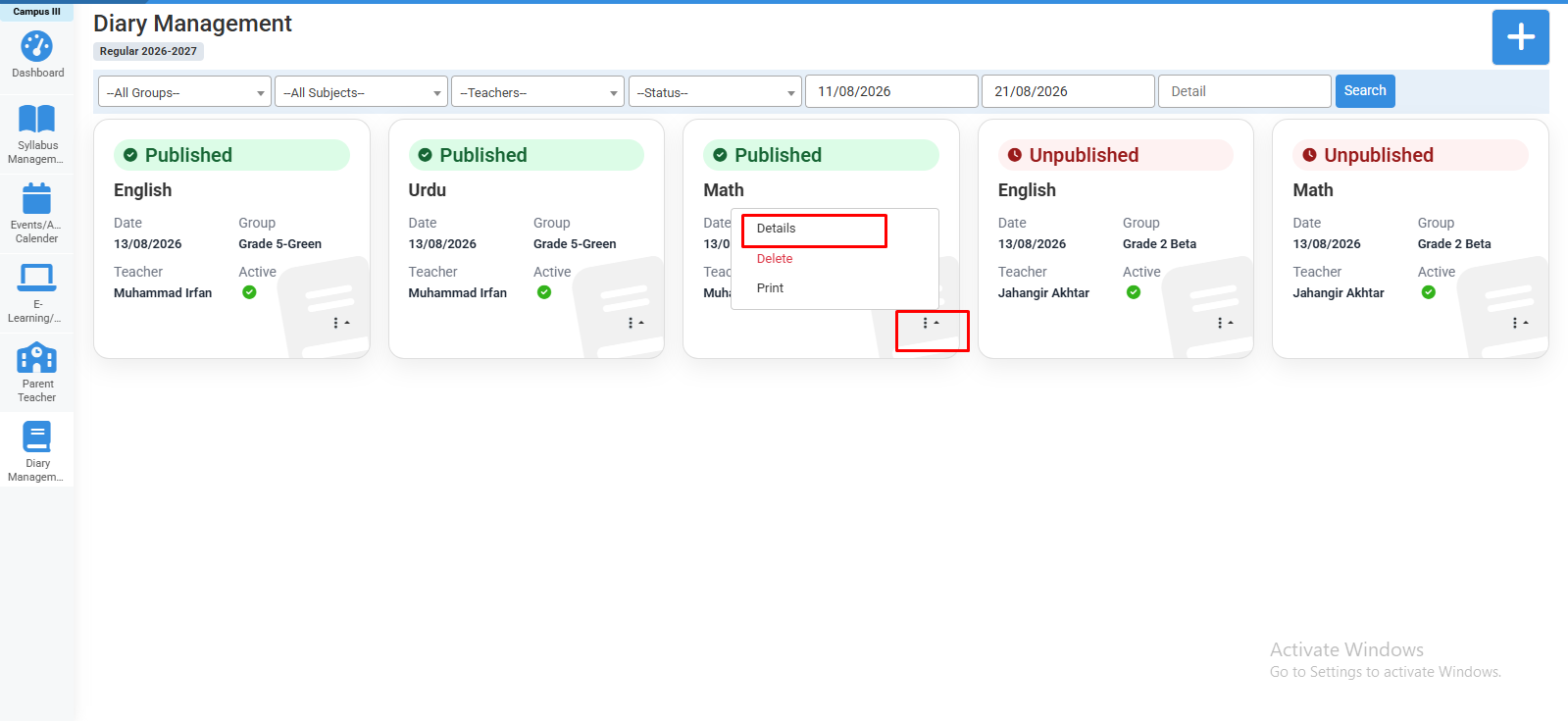Screen dimensions: 1568x721
Task: Open the Events/Academic Calendar sidebar item
Action: tap(37, 214)
